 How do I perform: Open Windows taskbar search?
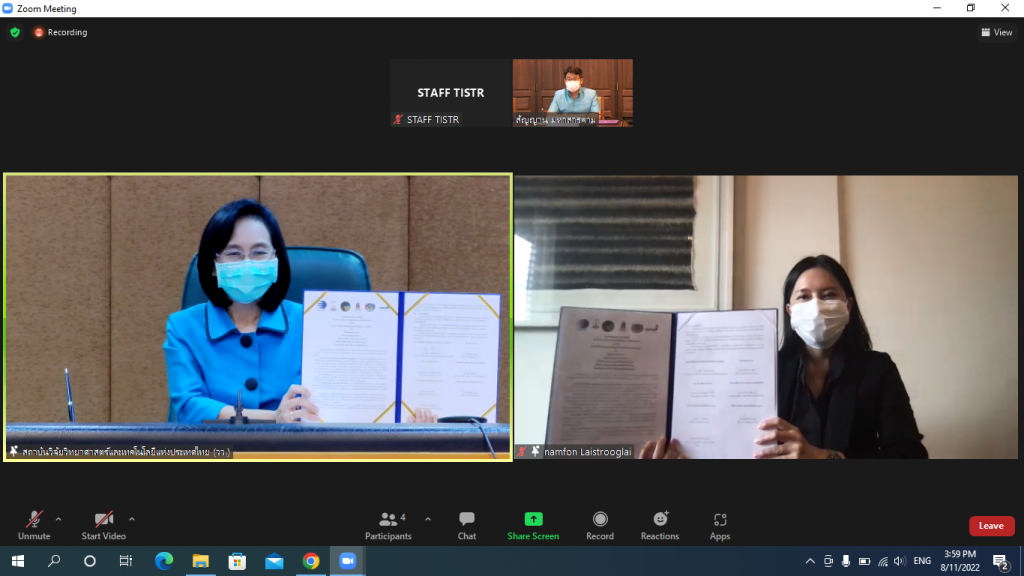pos(54,561)
